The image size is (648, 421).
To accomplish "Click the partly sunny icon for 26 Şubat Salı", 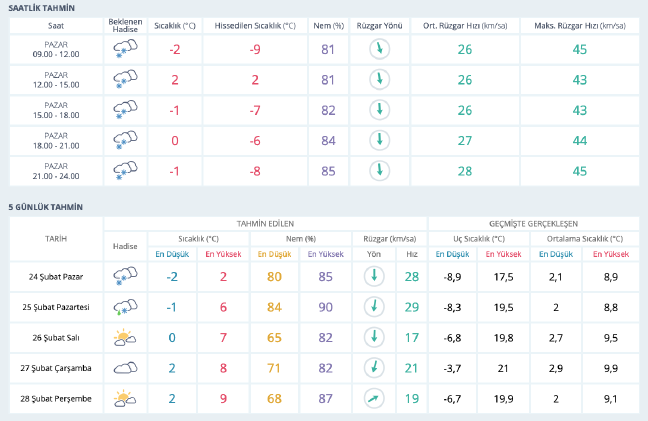I will click(125, 337).
